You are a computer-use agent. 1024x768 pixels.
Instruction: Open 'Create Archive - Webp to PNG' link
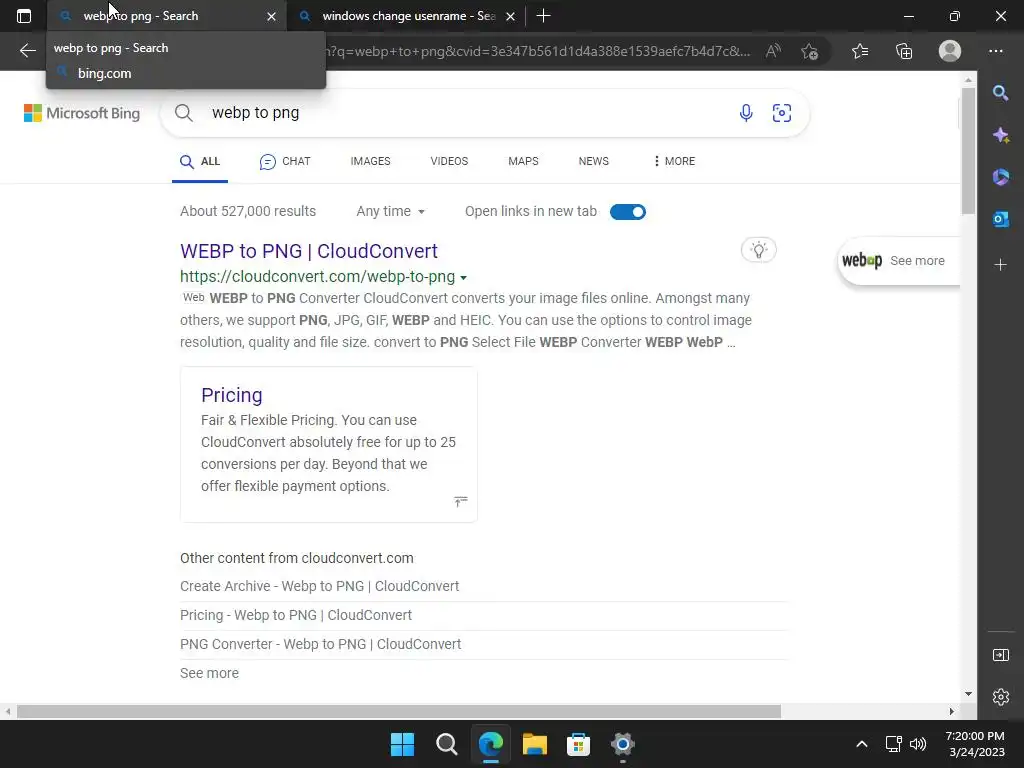(319, 586)
